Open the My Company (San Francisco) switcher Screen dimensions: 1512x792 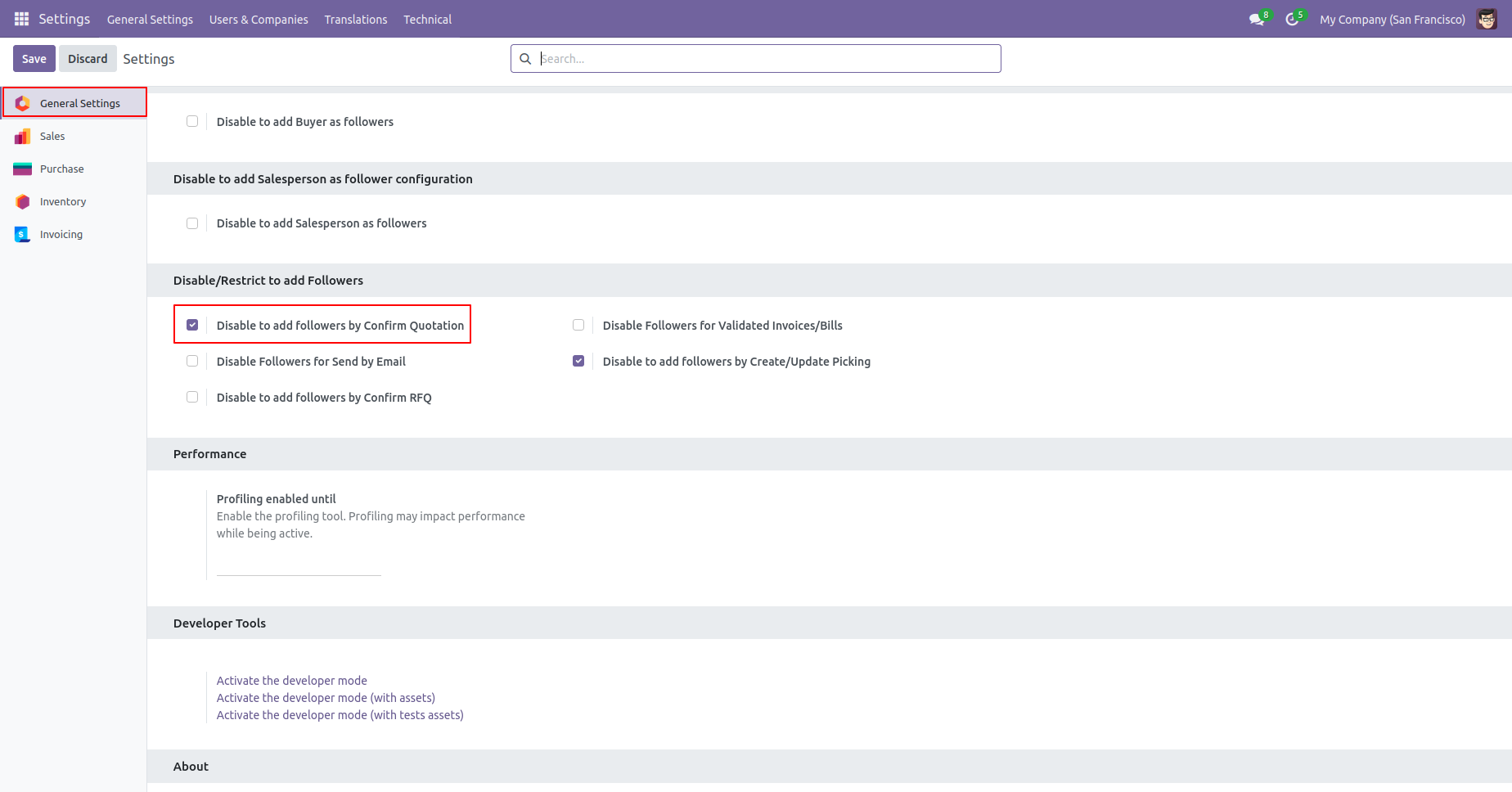tap(1393, 19)
